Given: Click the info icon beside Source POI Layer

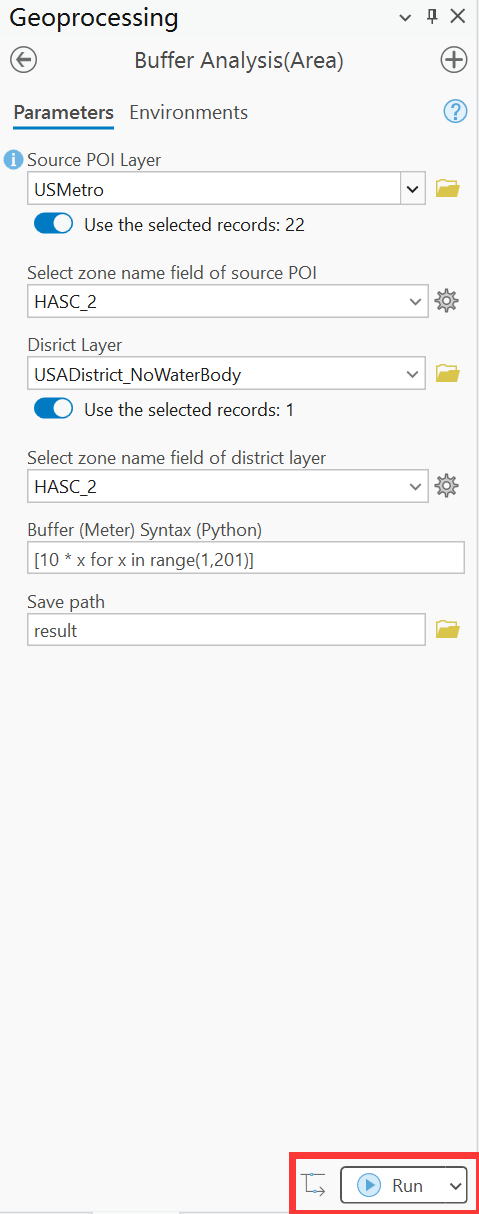Looking at the screenshot, I should [x=14, y=160].
